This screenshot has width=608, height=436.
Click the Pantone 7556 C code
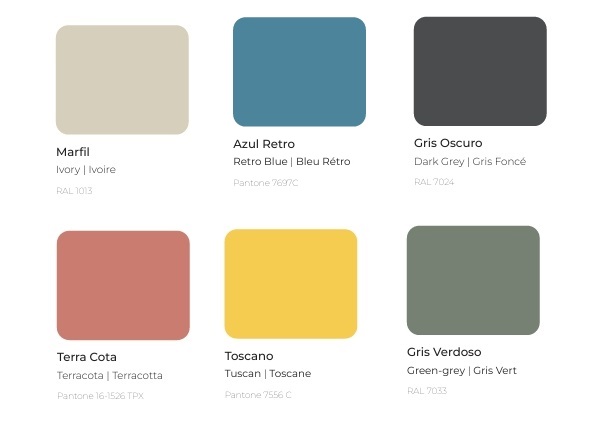tap(258, 395)
